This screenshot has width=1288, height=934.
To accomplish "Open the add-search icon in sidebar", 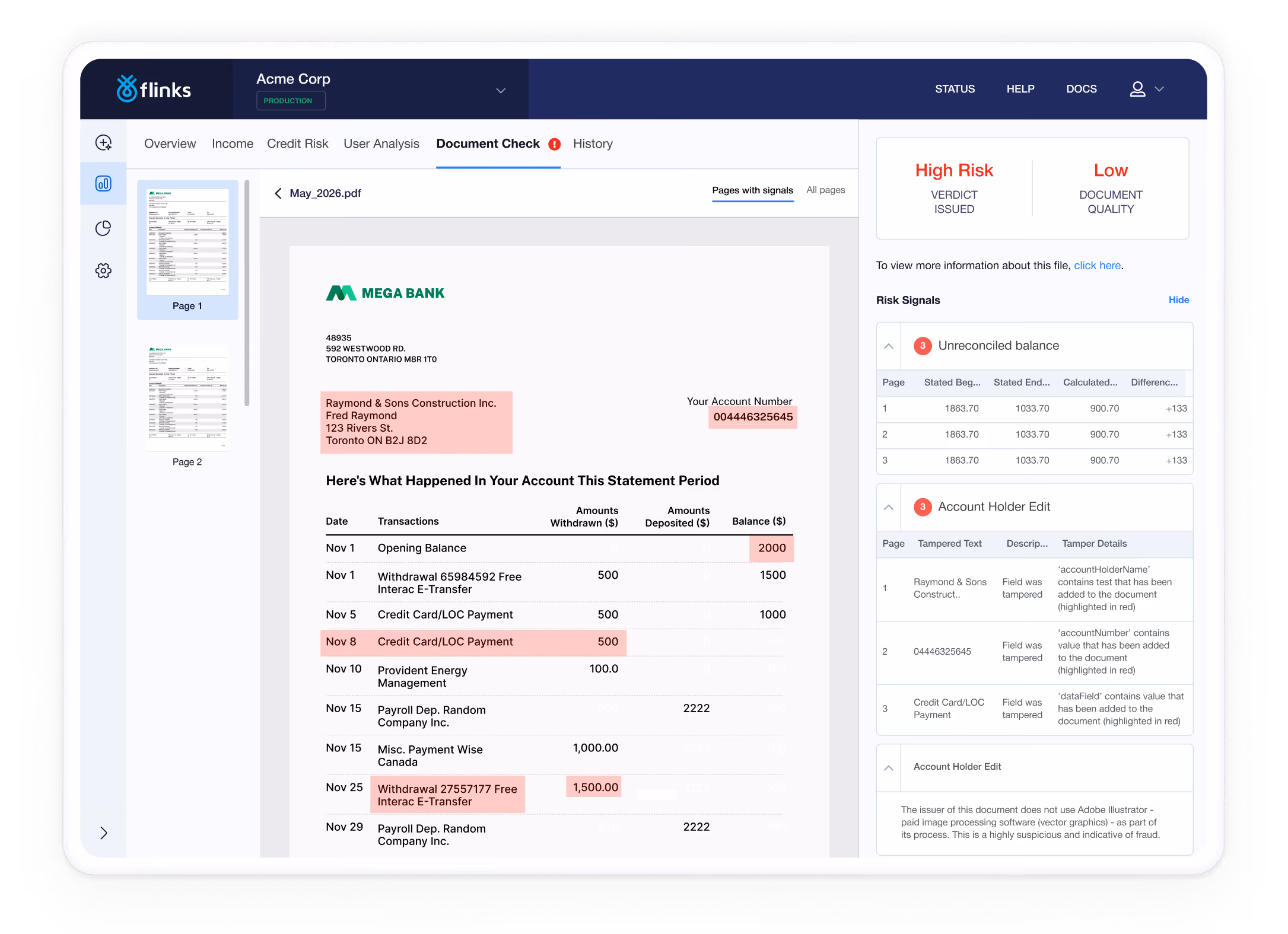I will point(103,143).
